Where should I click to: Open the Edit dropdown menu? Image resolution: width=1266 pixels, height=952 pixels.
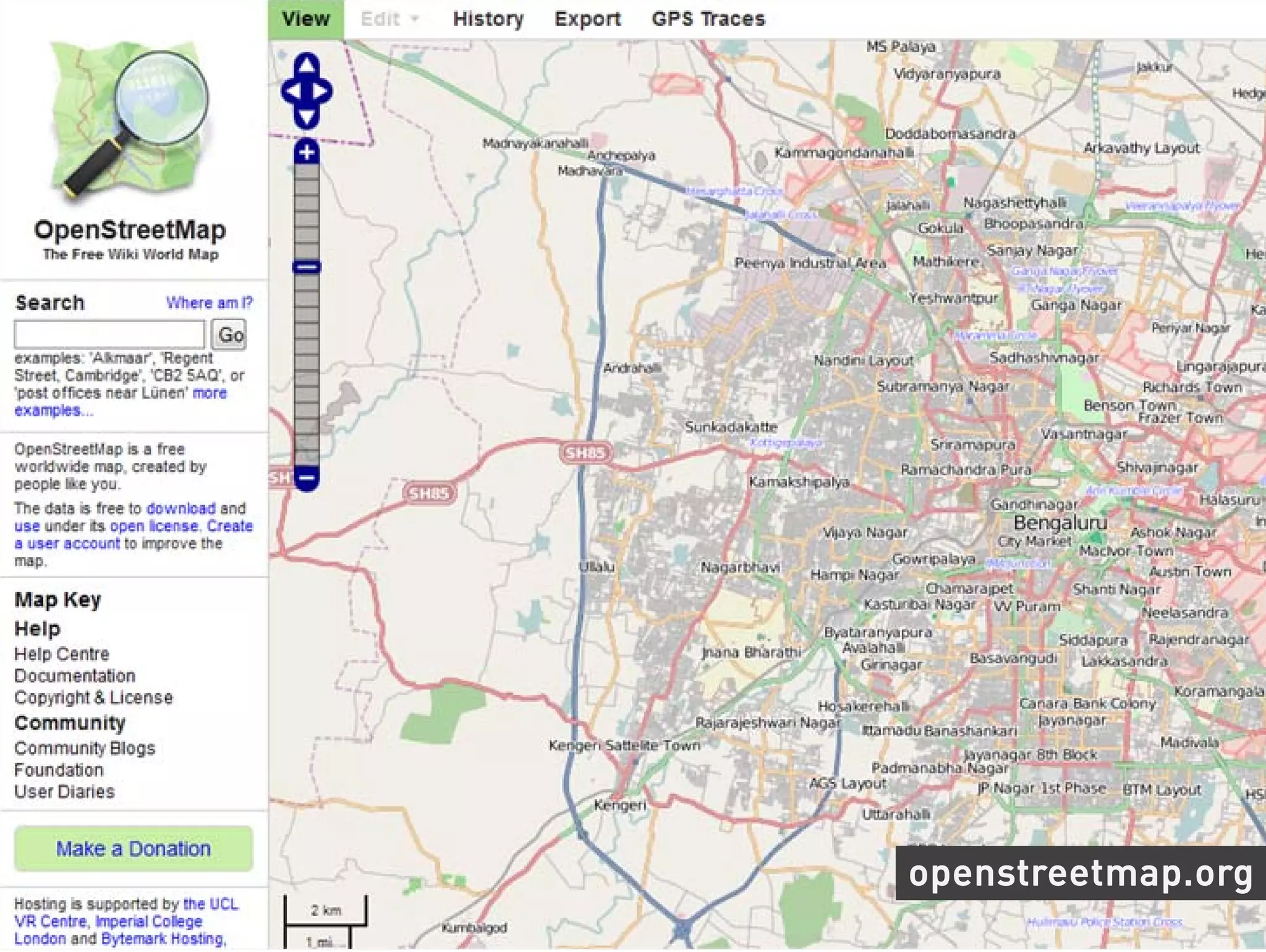391,19
